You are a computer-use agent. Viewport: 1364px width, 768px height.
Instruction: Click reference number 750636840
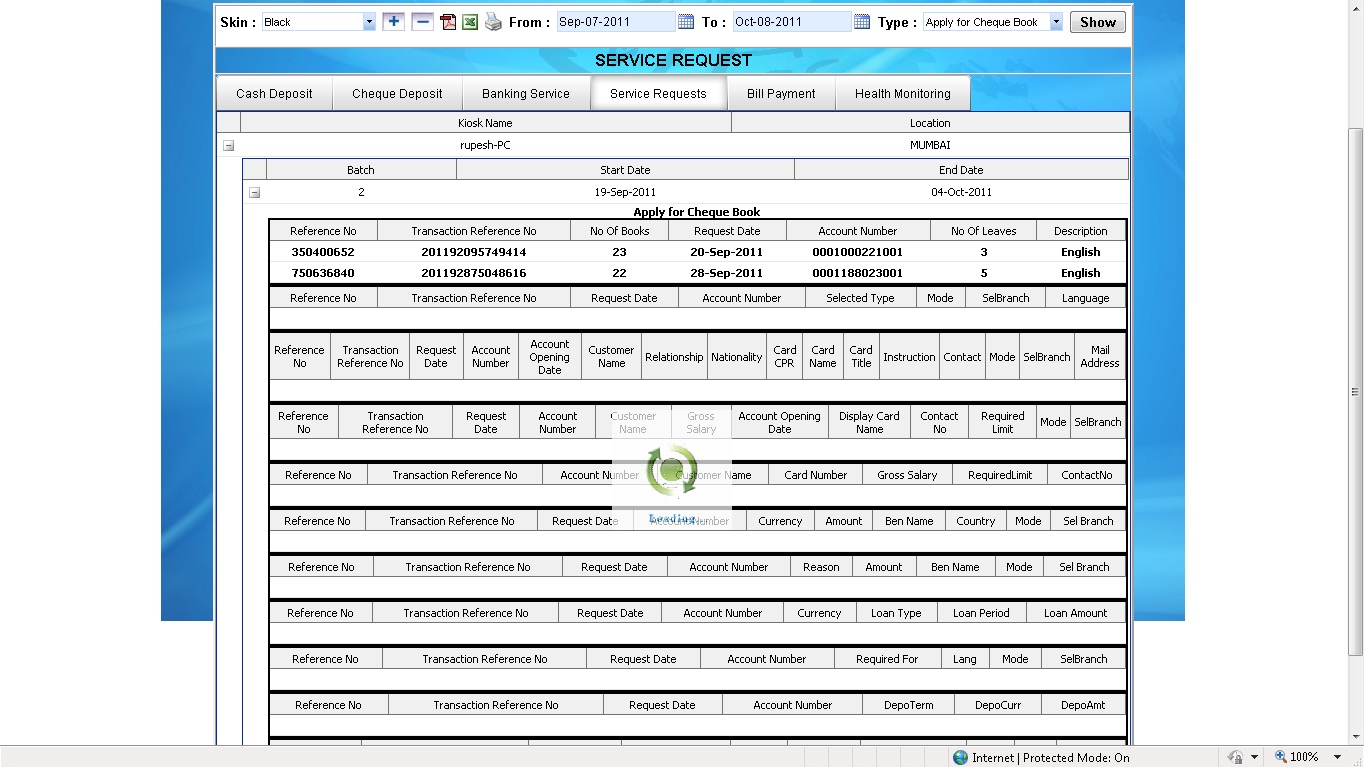[x=323, y=273]
